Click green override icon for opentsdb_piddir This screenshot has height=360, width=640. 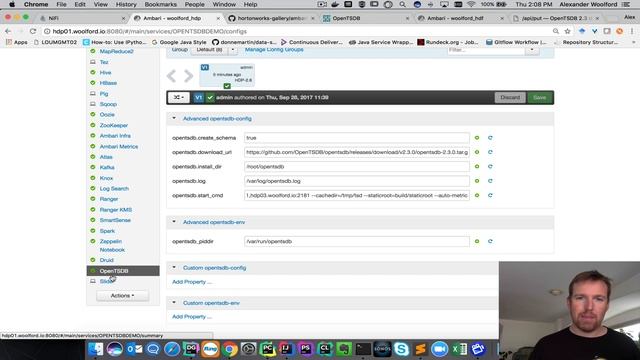pos(477,241)
